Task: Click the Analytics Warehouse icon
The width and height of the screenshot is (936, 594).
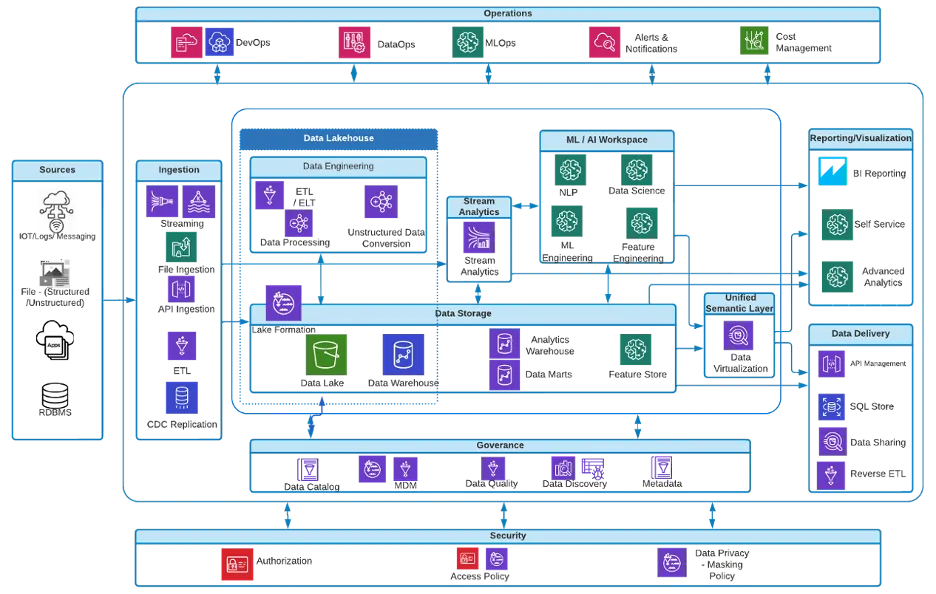Action: point(504,344)
